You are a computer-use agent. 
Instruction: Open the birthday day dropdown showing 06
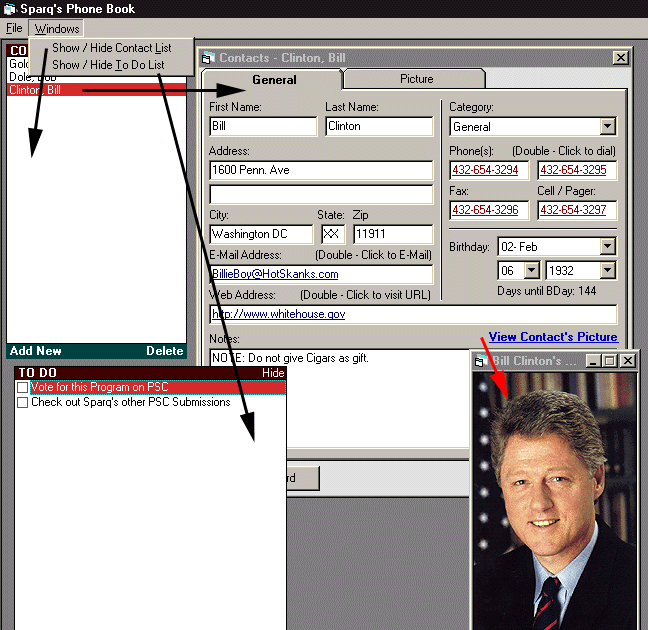tap(531, 271)
